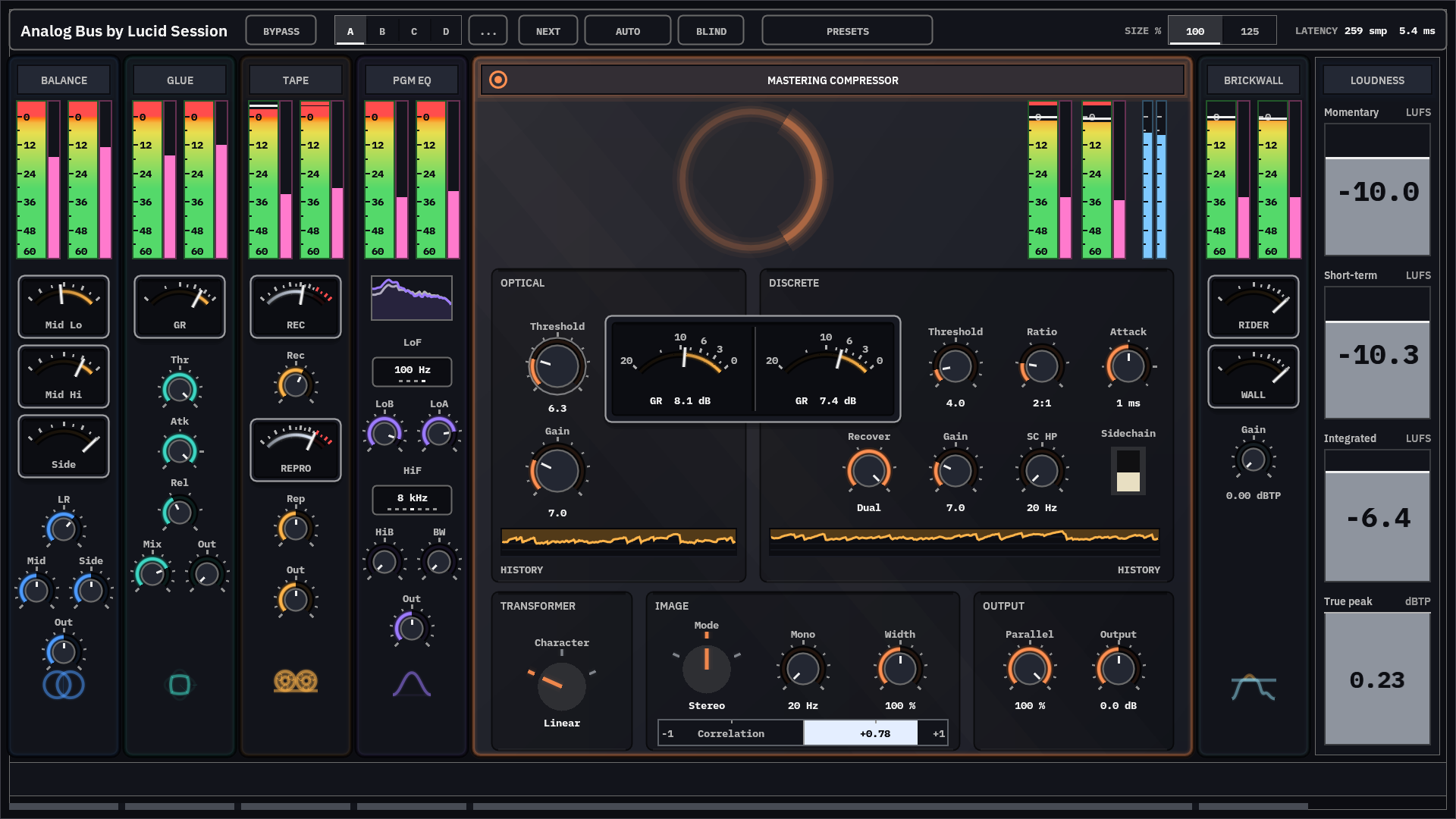Set size to 125 percent
This screenshot has width=1456, height=819.
(x=1250, y=31)
